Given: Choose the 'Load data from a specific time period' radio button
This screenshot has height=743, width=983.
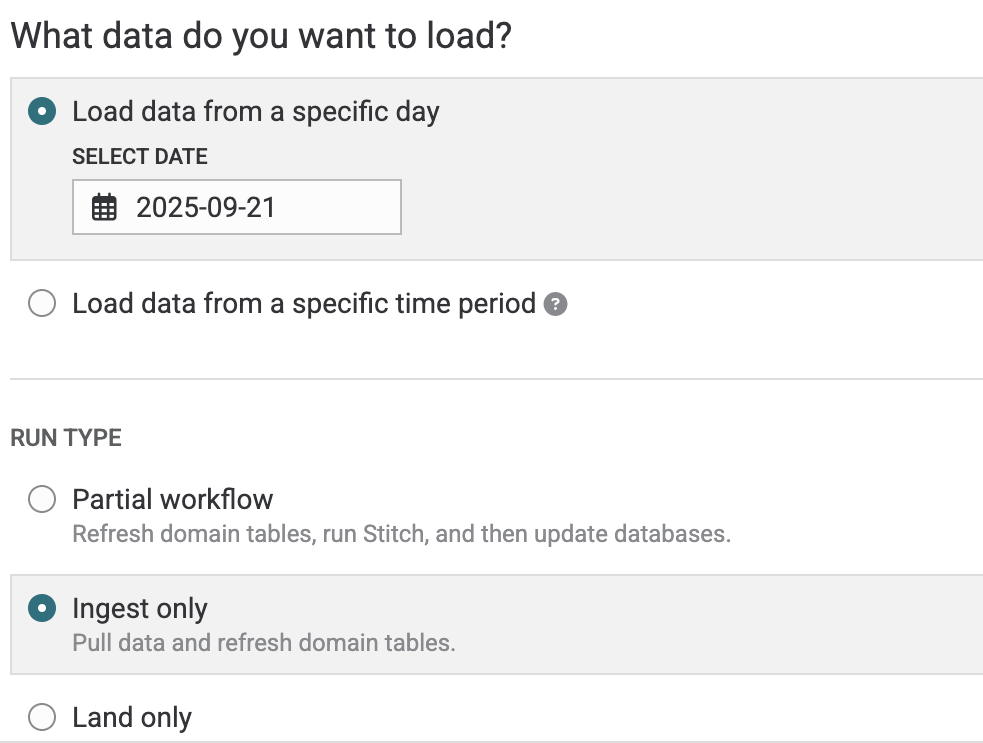Looking at the screenshot, I should point(42,304).
